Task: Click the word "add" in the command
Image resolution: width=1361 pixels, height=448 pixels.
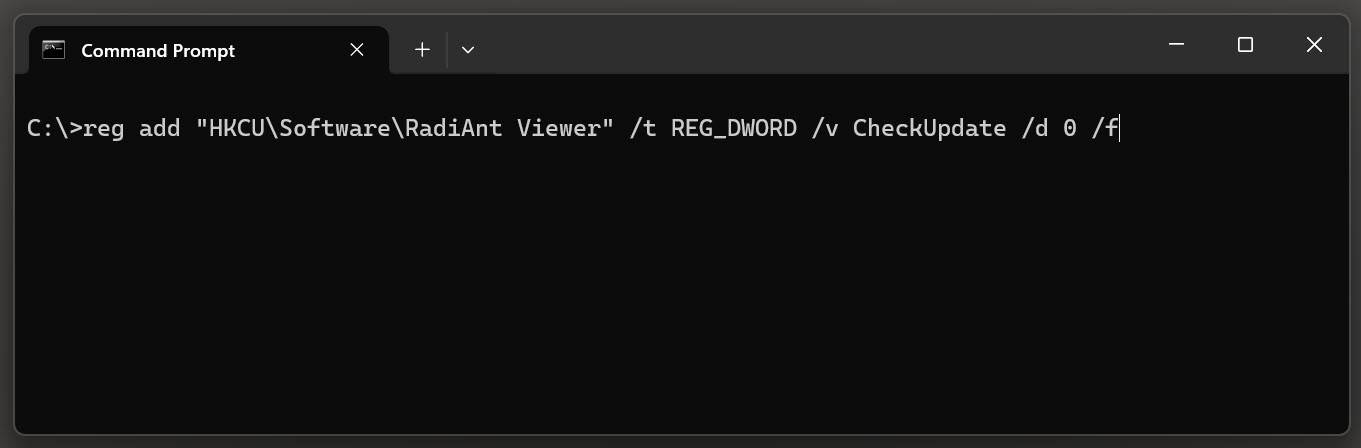Action: [x=160, y=129]
